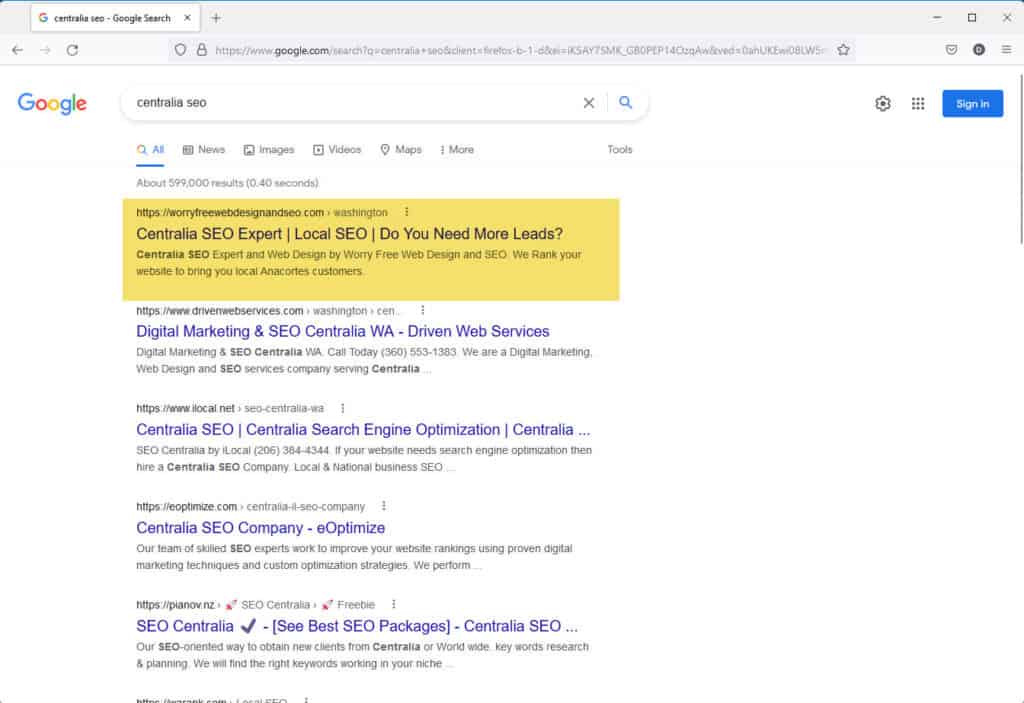Expand the More search categories menu
The image size is (1024, 703).
click(x=456, y=150)
